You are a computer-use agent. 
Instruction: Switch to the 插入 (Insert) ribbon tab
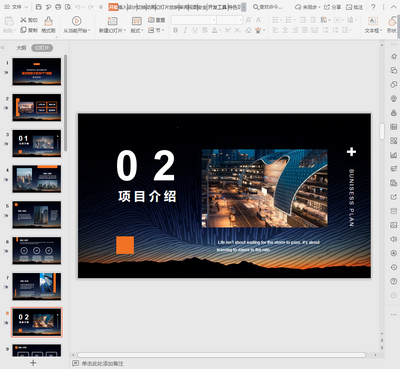[x=123, y=7]
